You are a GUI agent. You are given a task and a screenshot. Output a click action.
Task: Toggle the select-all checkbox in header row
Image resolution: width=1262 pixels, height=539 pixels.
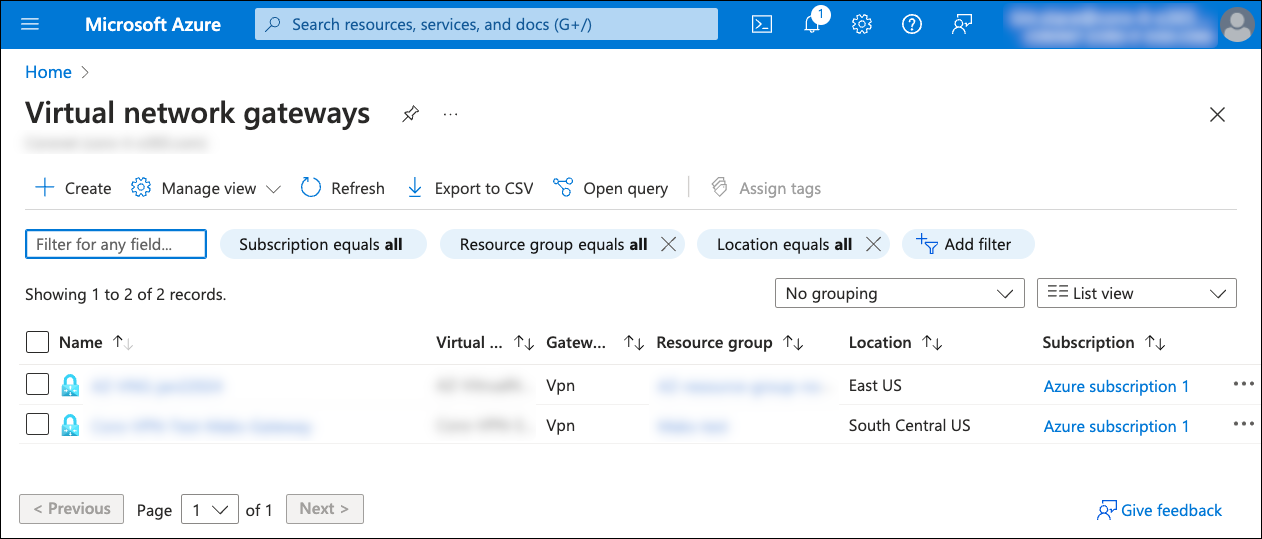coord(37,342)
